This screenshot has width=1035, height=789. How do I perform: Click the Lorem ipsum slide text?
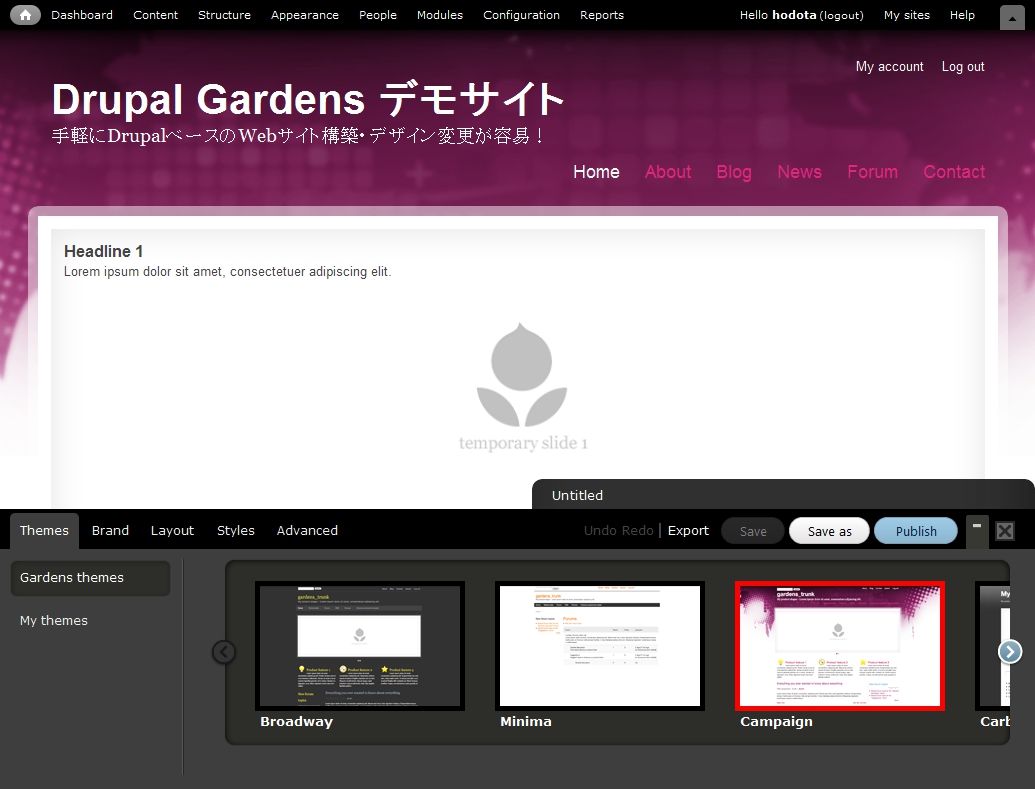coord(227,272)
